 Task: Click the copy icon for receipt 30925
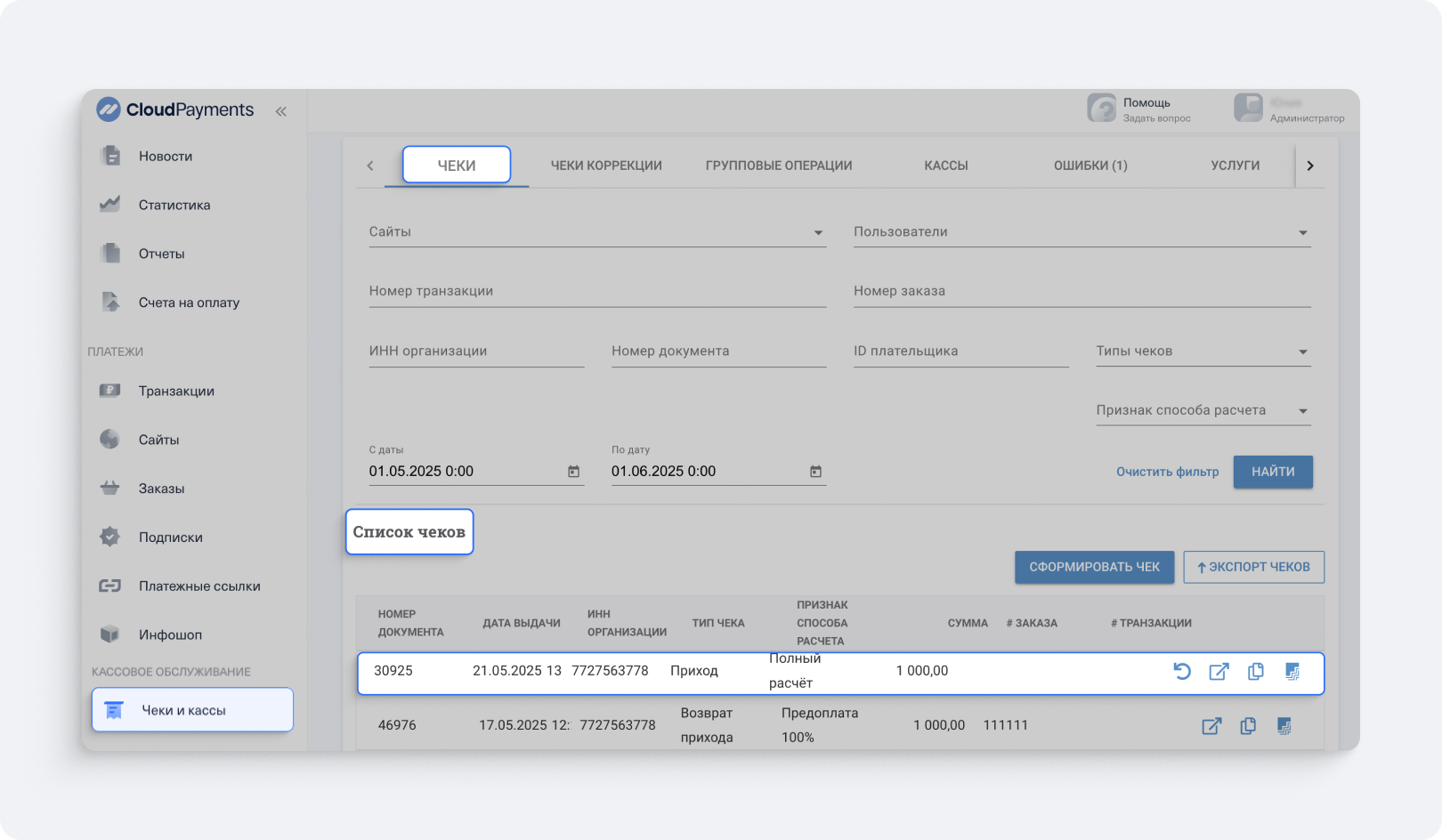[1255, 672]
